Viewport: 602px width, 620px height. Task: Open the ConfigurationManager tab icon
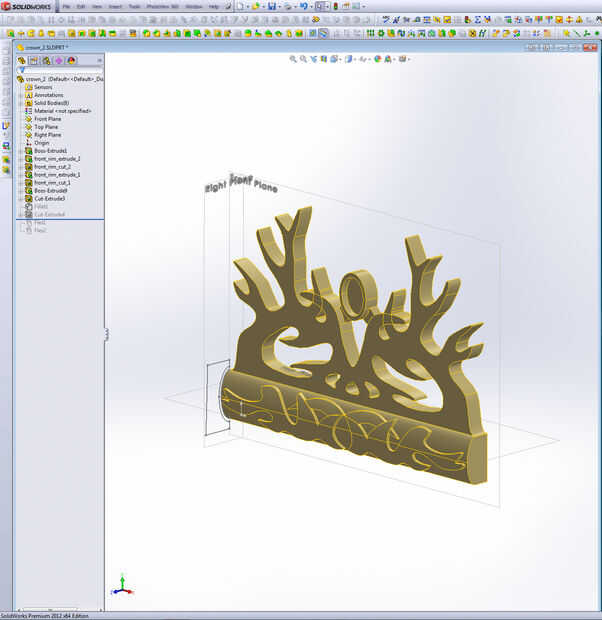47,60
